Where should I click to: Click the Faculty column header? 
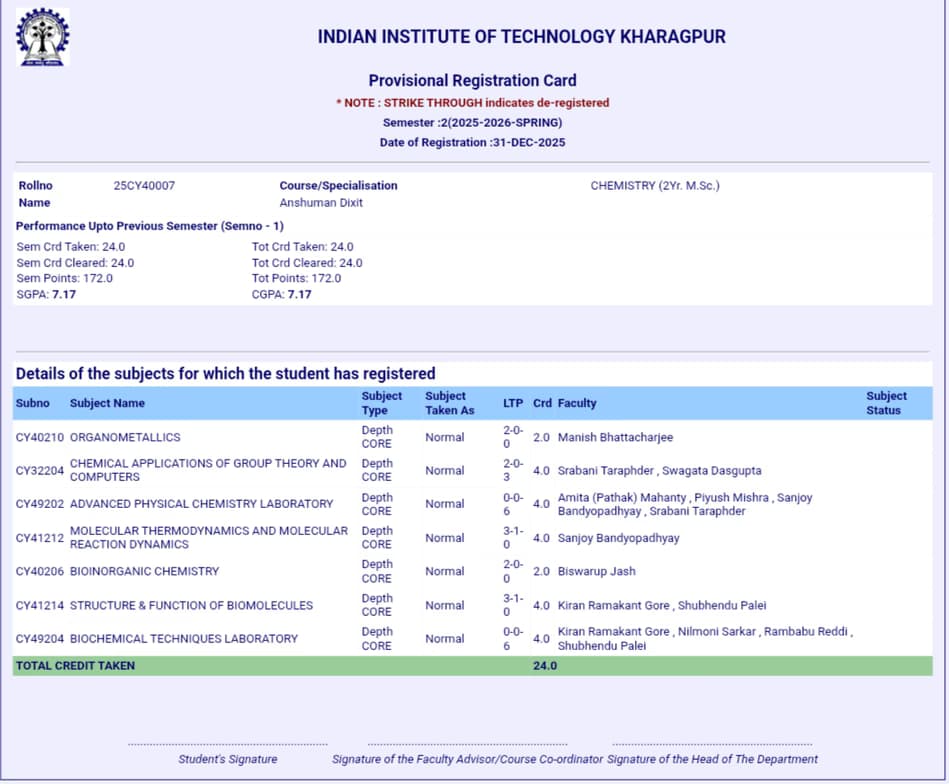[x=577, y=403]
